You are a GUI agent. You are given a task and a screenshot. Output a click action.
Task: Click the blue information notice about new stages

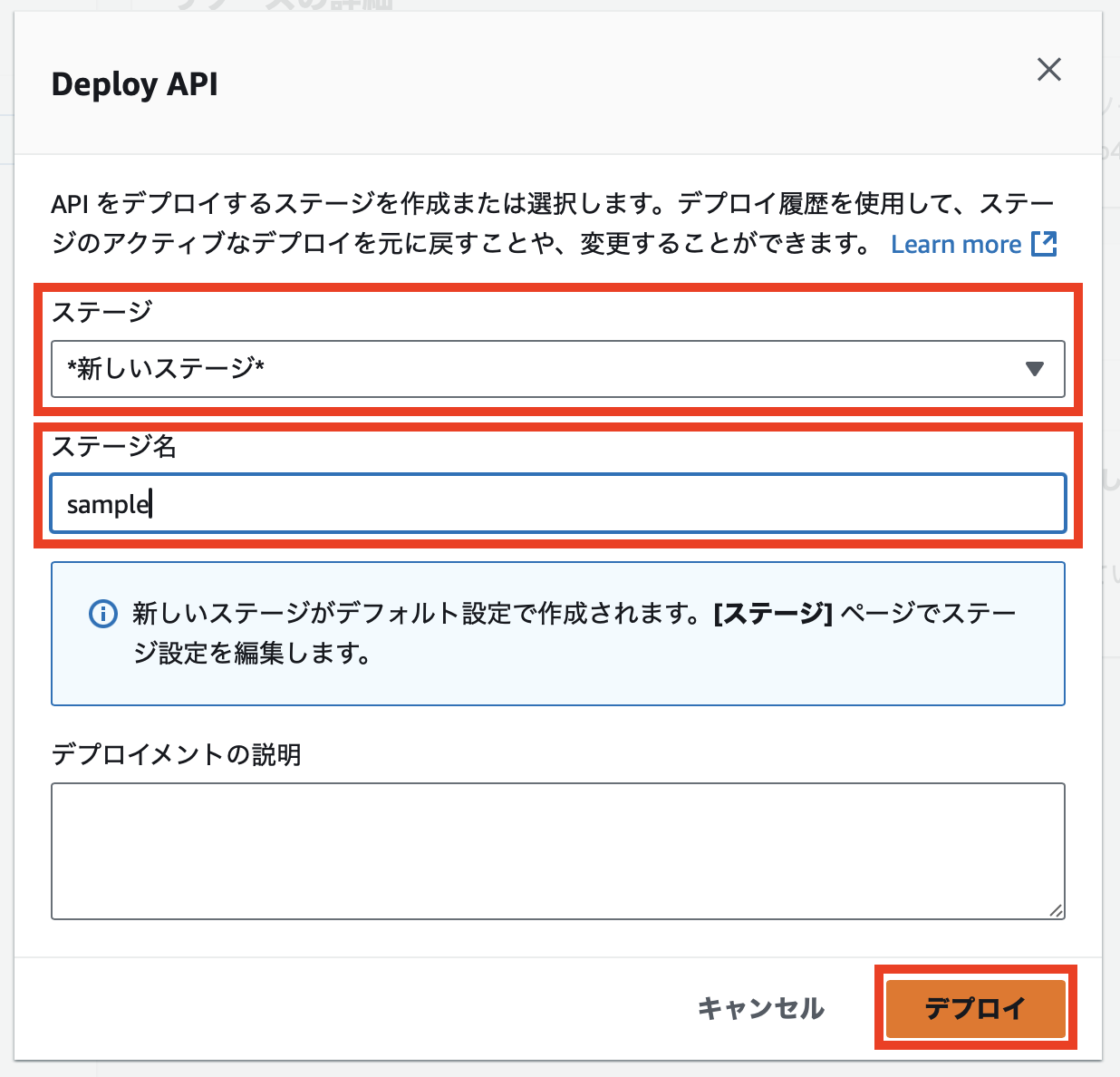tap(557, 633)
